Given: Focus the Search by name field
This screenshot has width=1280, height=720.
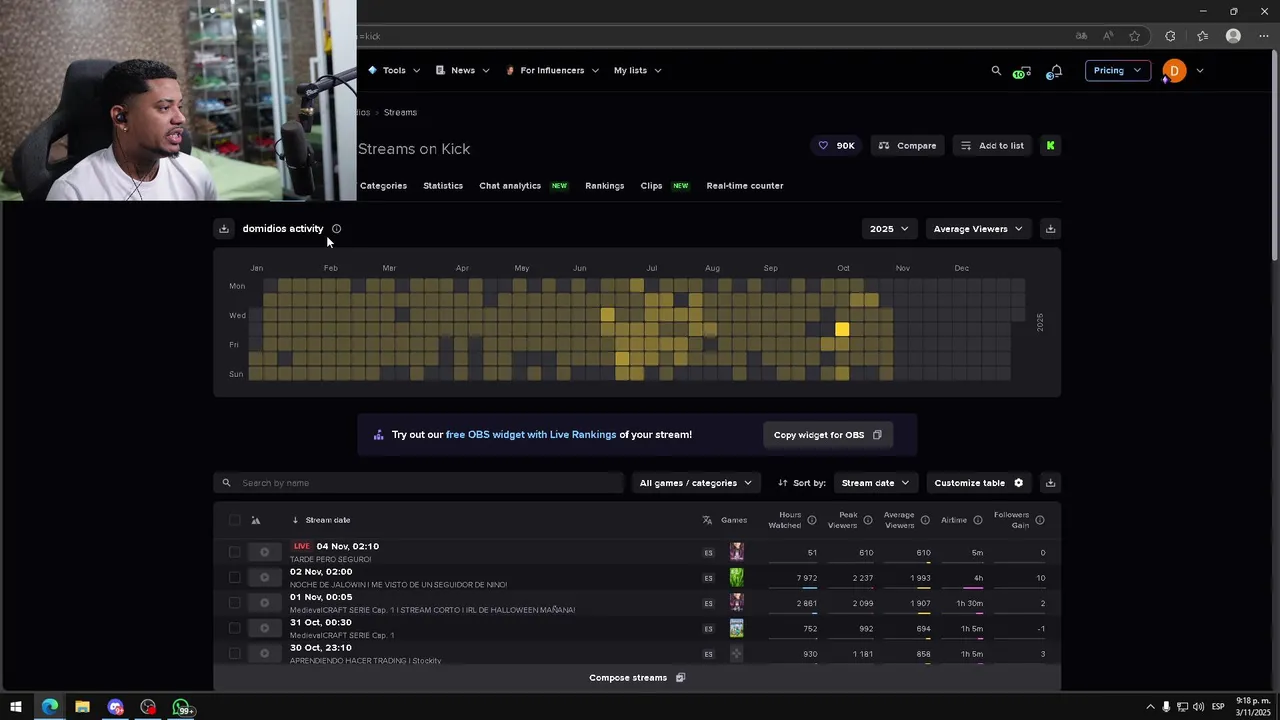Looking at the screenshot, I should tap(418, 483).
